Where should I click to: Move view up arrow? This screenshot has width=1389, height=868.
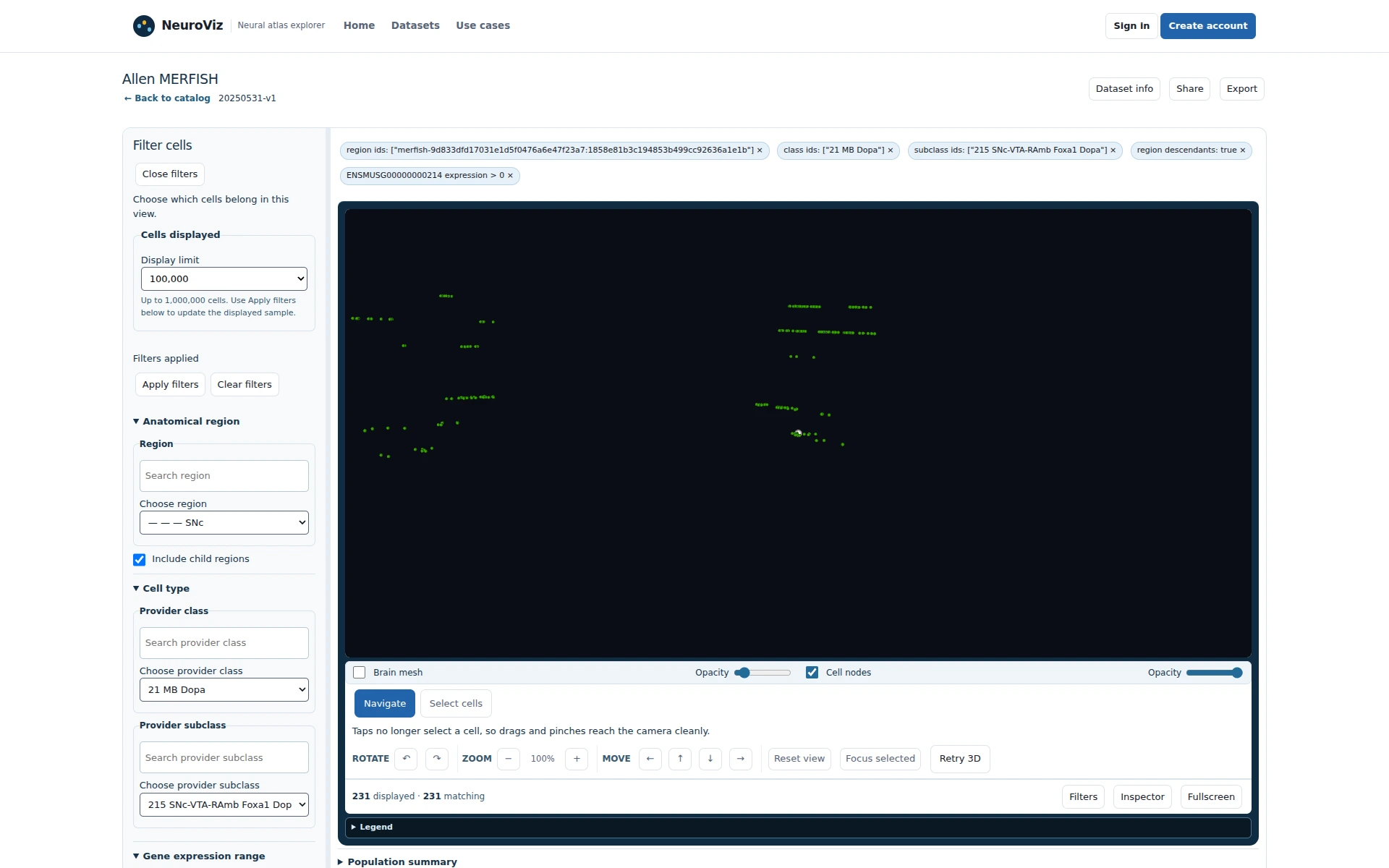click(x=680, y=759)
